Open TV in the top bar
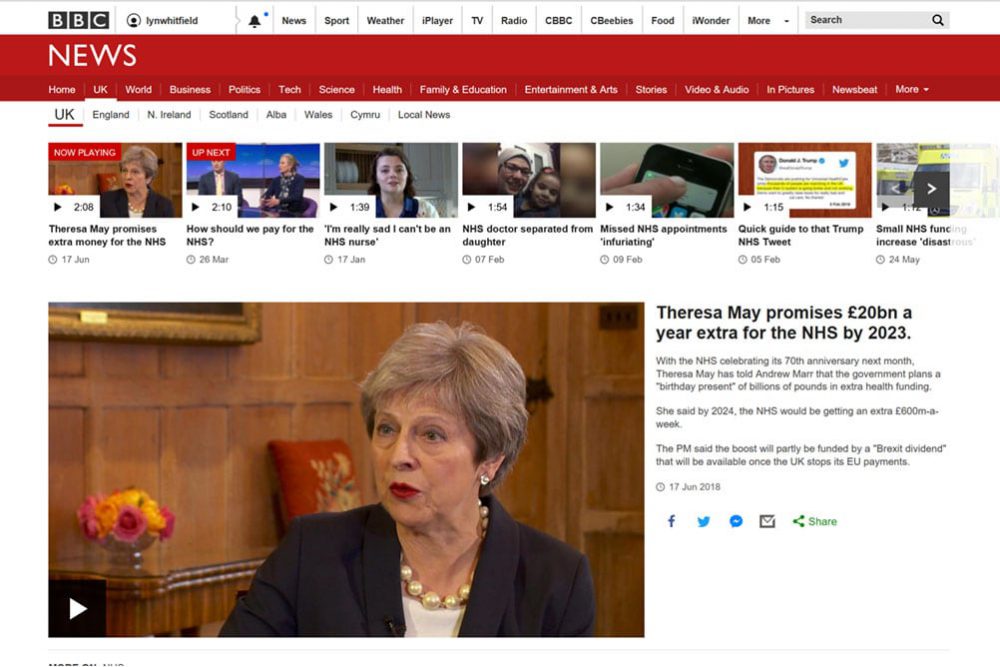This screenshot has width=1000, height=667. pyautogui.click(x=477, y=20)
